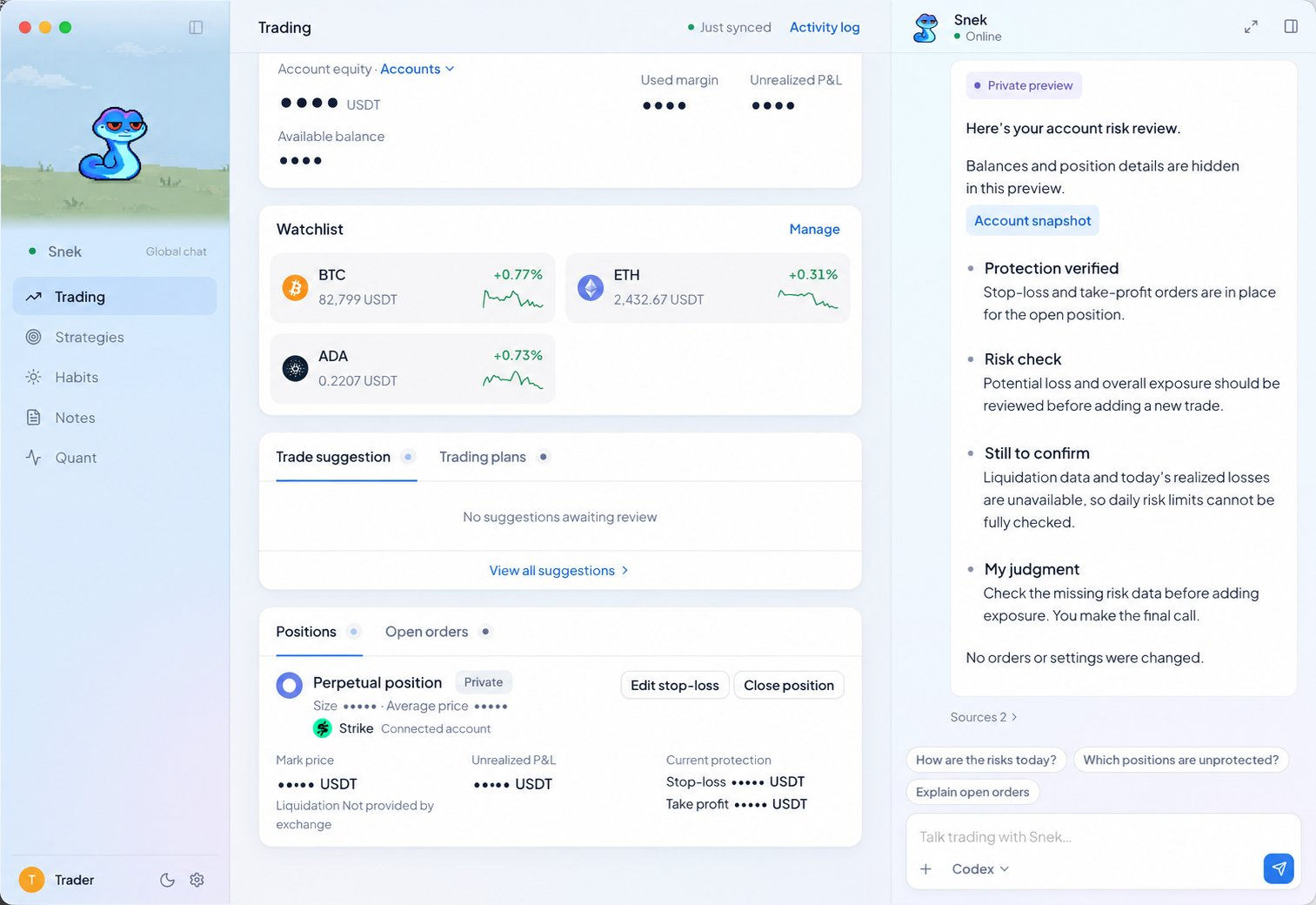The image size is (1316, 905).
Task: Open the ETH watchlist card
Action: tap(707, 288)
